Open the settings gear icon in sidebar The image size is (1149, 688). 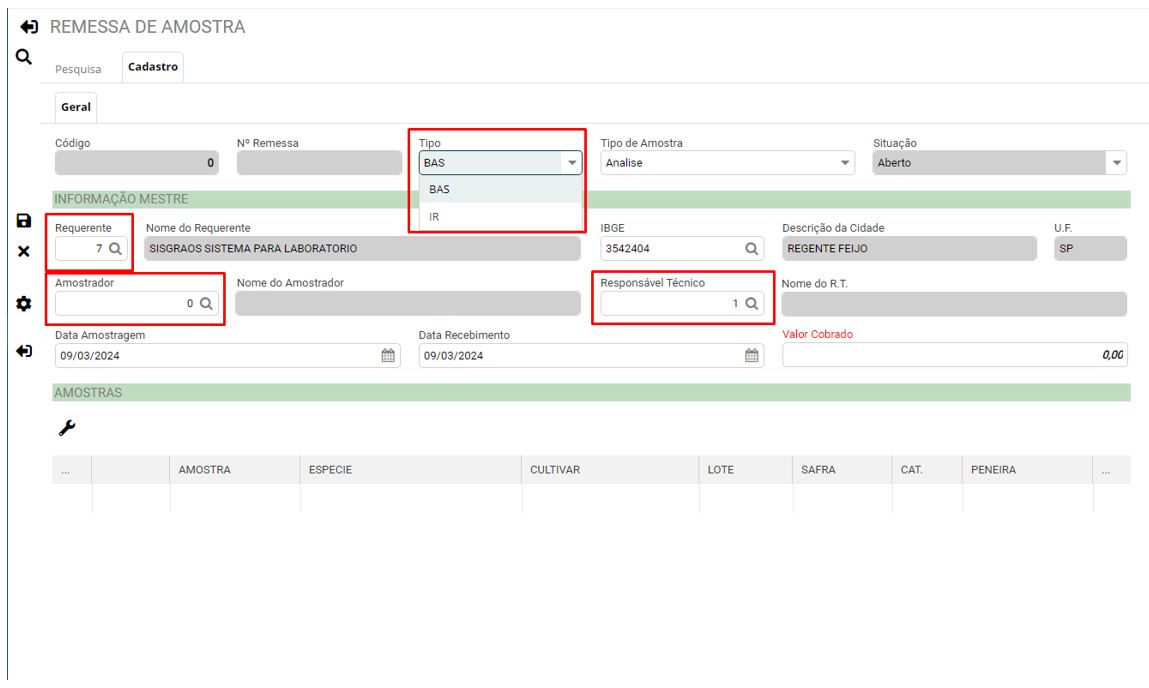[x=24, y=303]
